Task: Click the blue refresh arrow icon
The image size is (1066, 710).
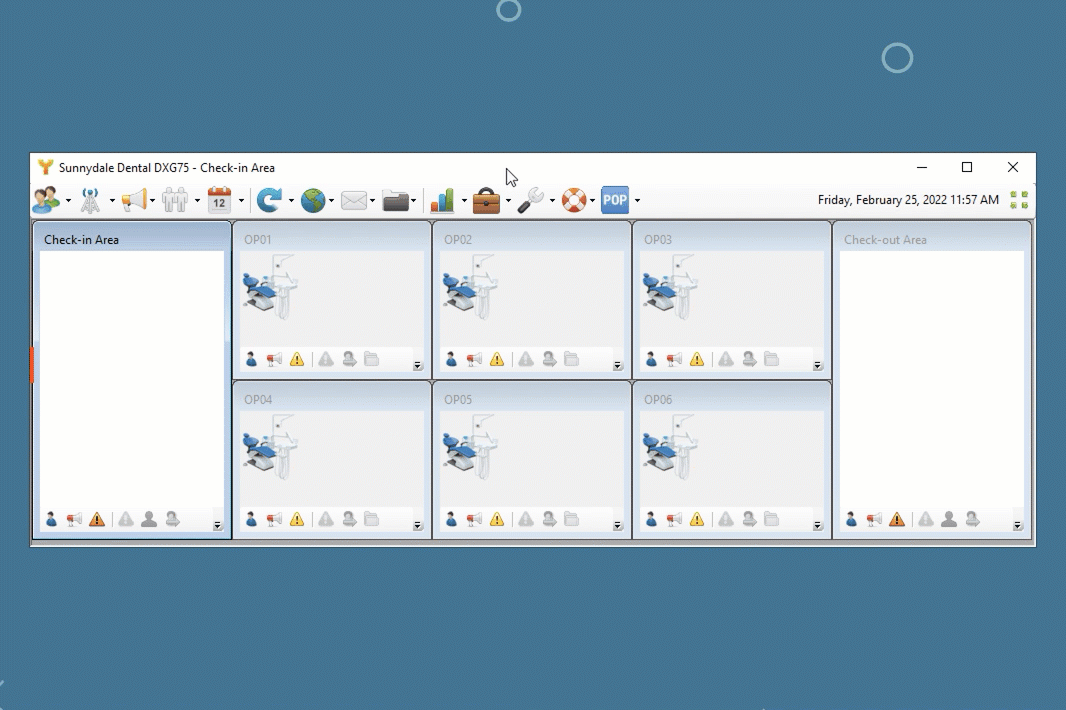Action: tap(269, 200)
